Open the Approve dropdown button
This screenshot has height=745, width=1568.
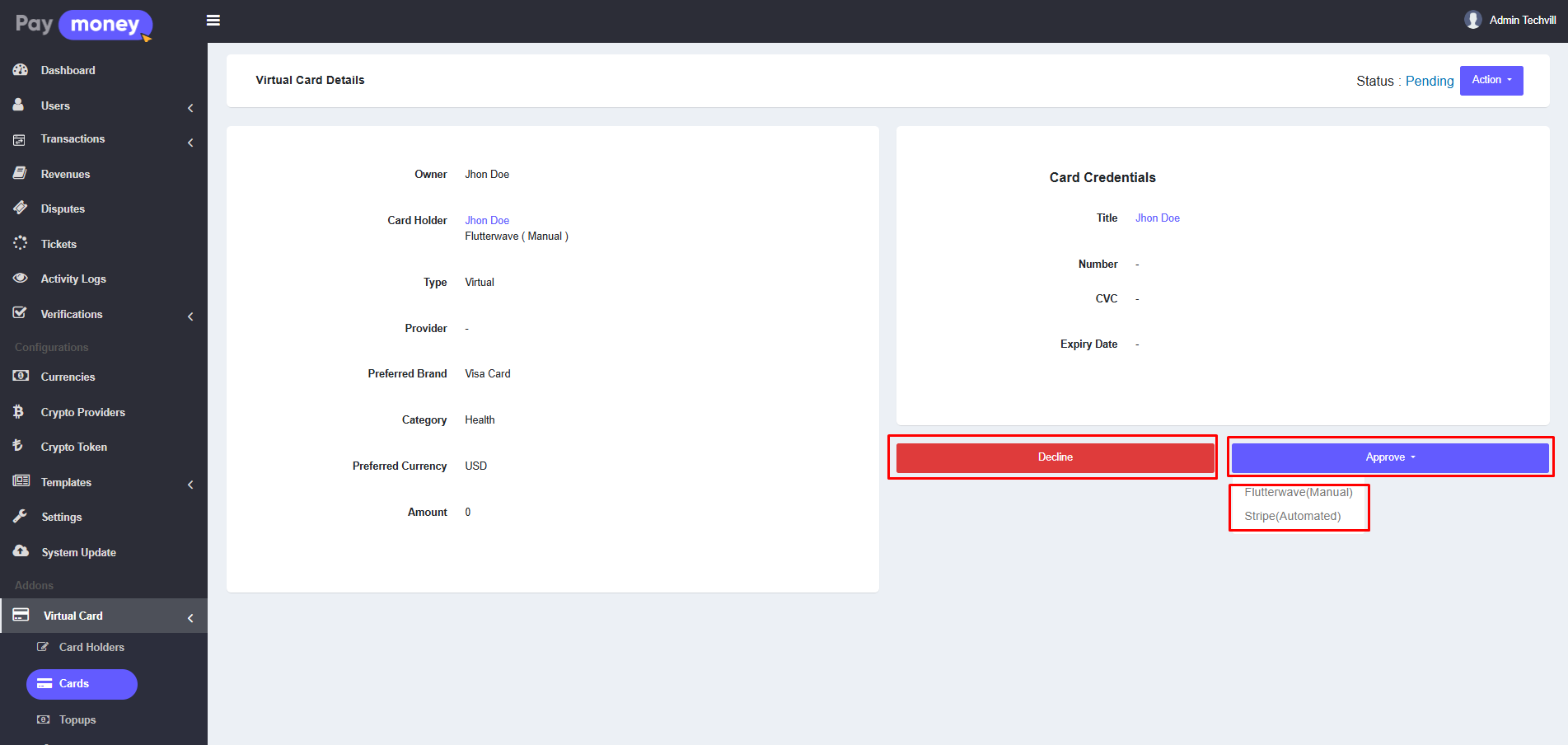[x=1389, y=457]
